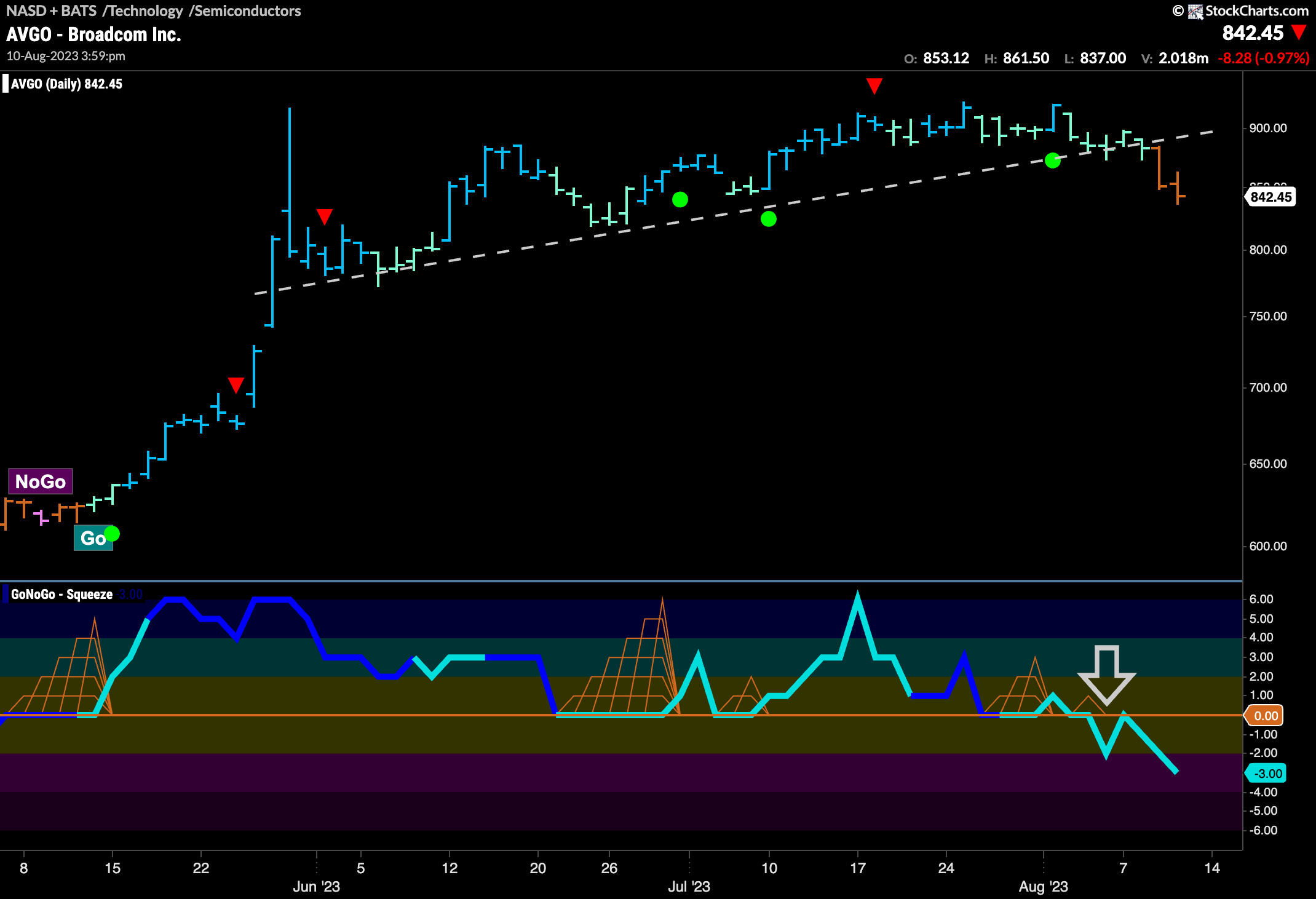1316x899 pixels.
Task: Click the Go label box
Action: click(93, 538)
